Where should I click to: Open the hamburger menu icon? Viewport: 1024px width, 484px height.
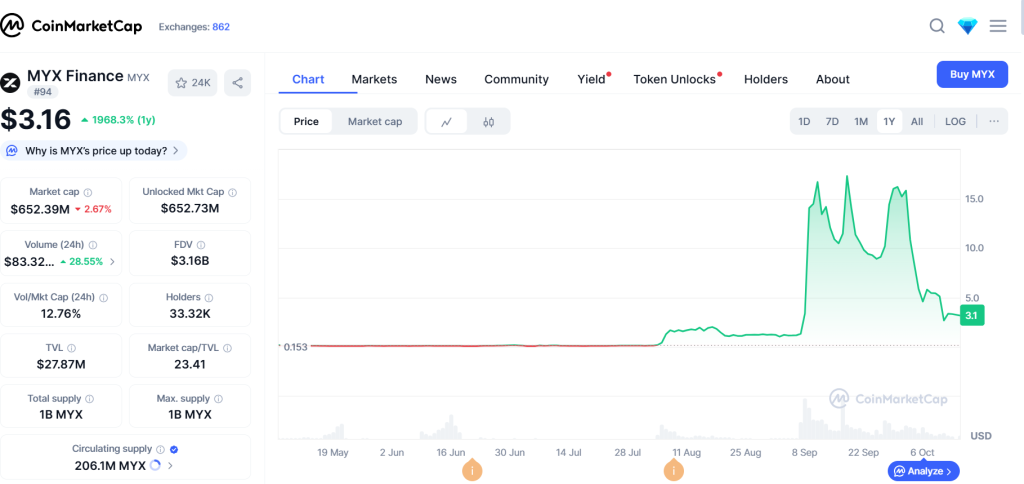coord(998,26)
